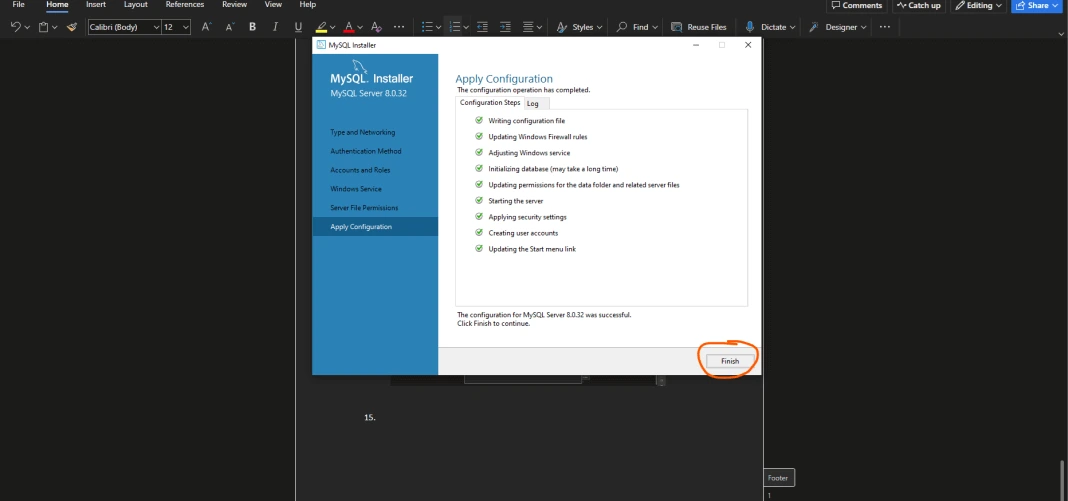1068x501 pixels.
Task: Place cursor at list item 15.
Action: click(x=370, y=417)
